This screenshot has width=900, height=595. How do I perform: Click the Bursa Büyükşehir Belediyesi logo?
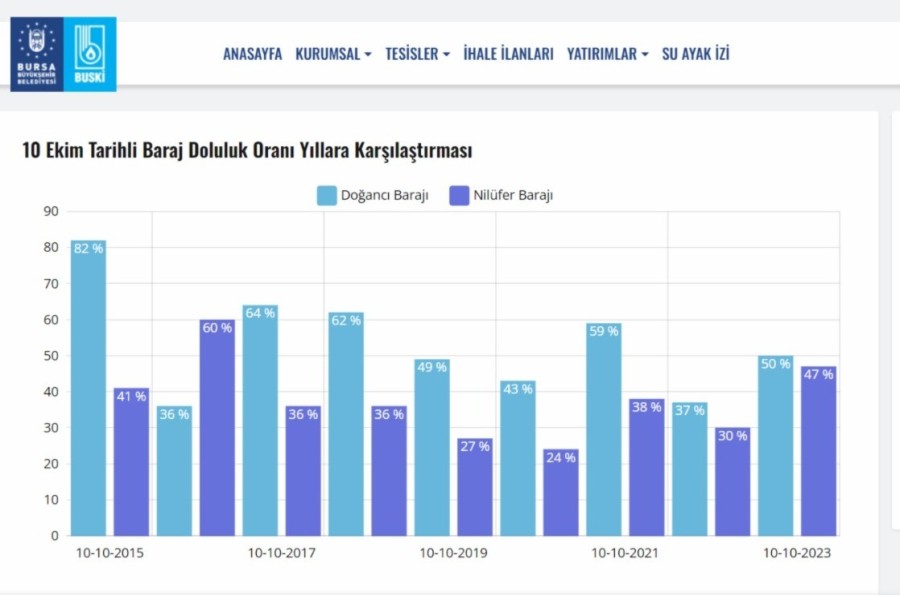coord(37,54)
